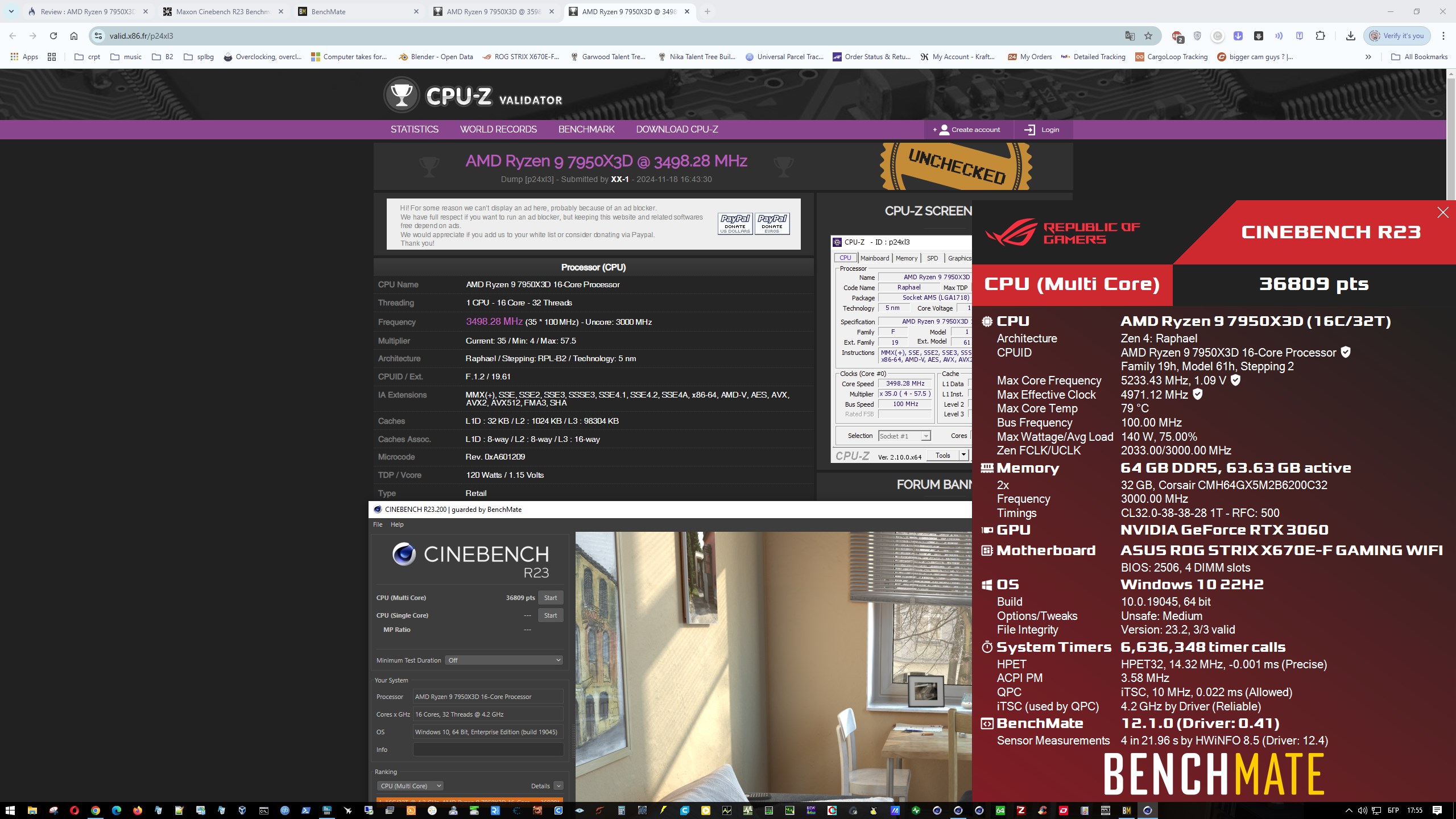Viewport: 1456px width, 819px height.
Task: Reload the current page
Action: pos(53,36)
